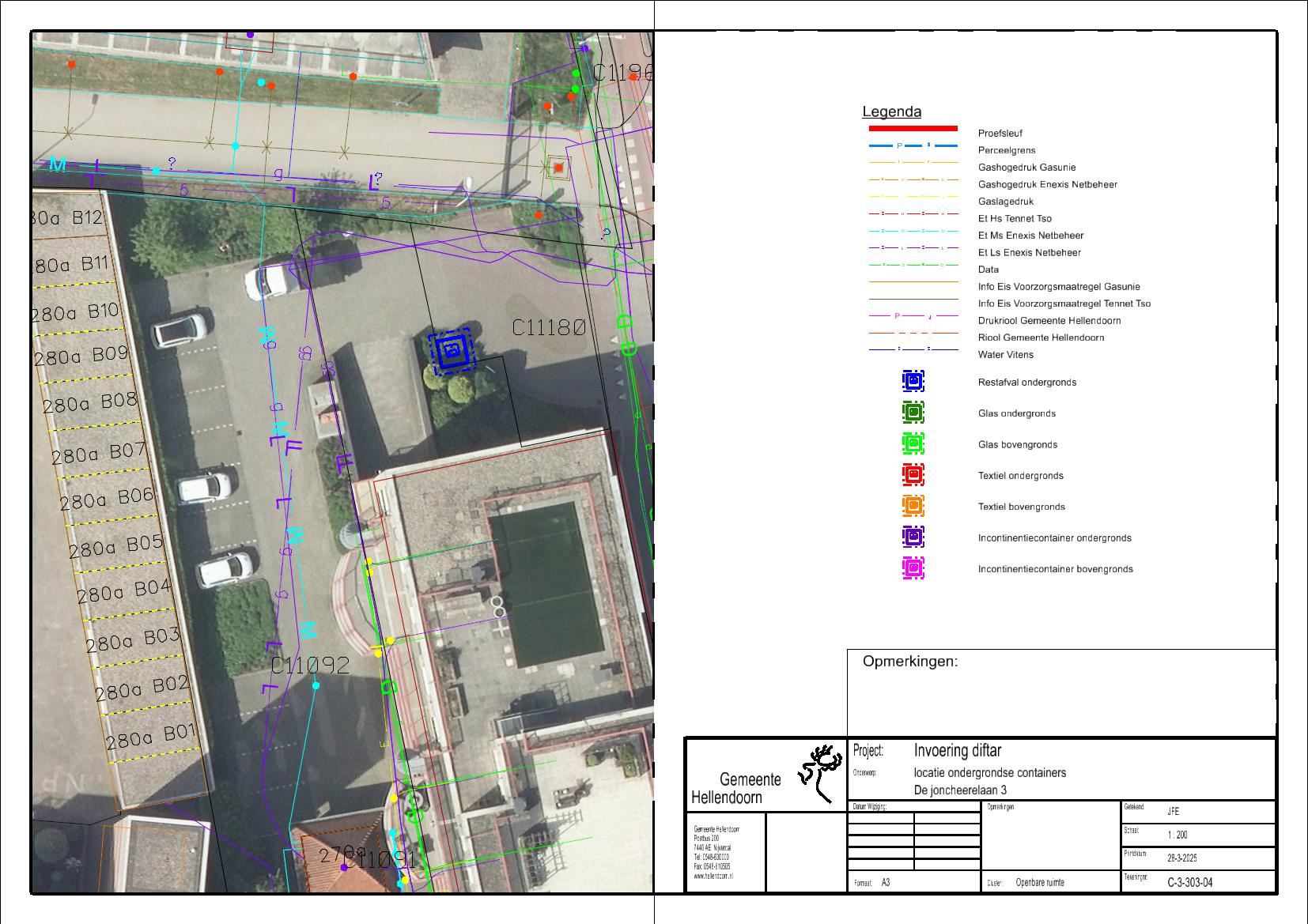Click the Legenda heading

coord(891,112)
